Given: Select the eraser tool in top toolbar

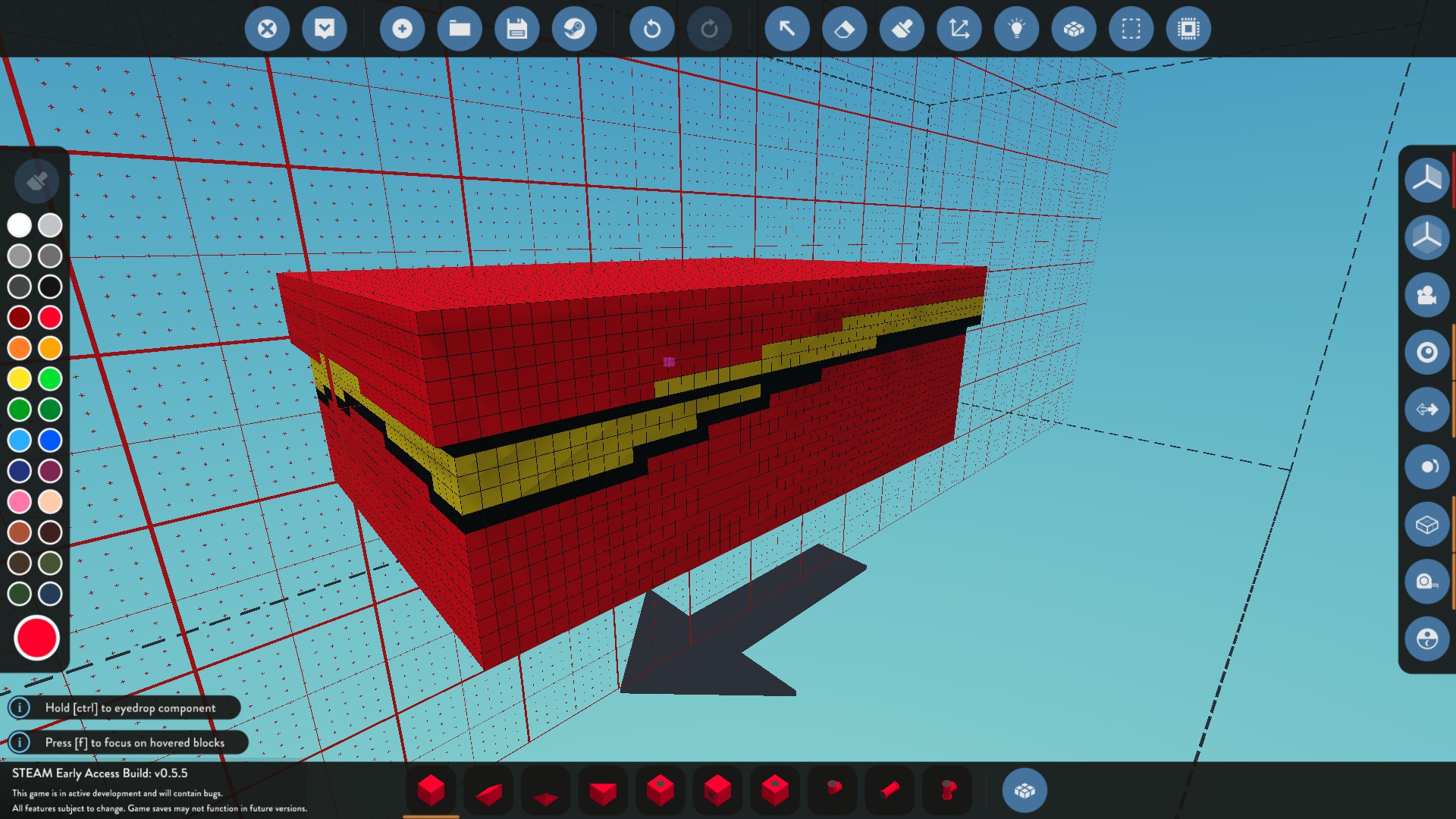Looking at the screenshot, I should click(x=844, y=29).
